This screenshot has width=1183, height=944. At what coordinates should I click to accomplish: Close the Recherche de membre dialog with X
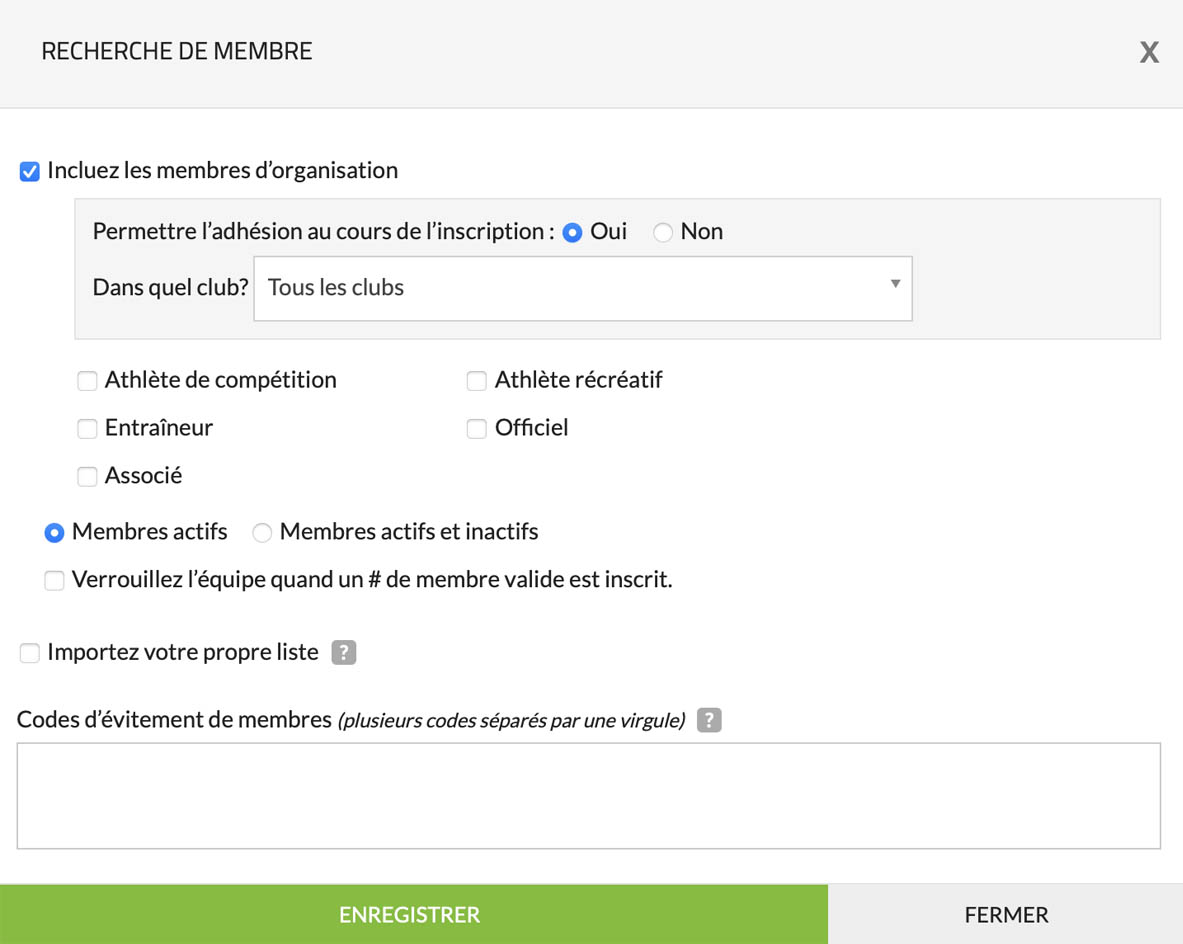(x=1149, y=53)
